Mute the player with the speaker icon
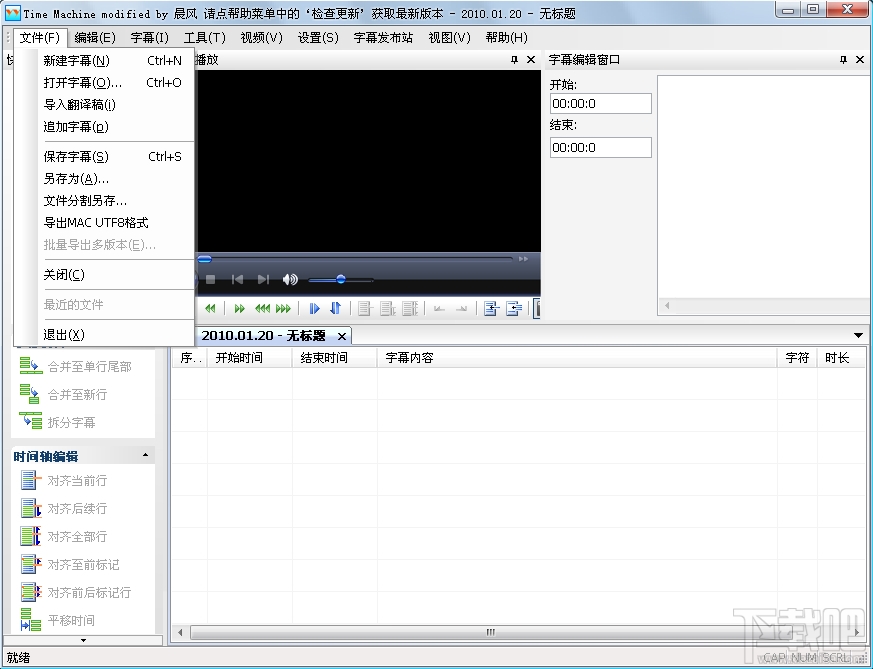This screenshot has width=873, height=669. [290, 279]
